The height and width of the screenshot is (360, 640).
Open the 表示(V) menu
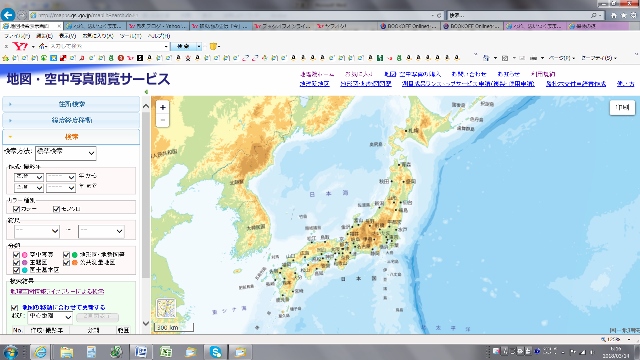coord(67,36)
